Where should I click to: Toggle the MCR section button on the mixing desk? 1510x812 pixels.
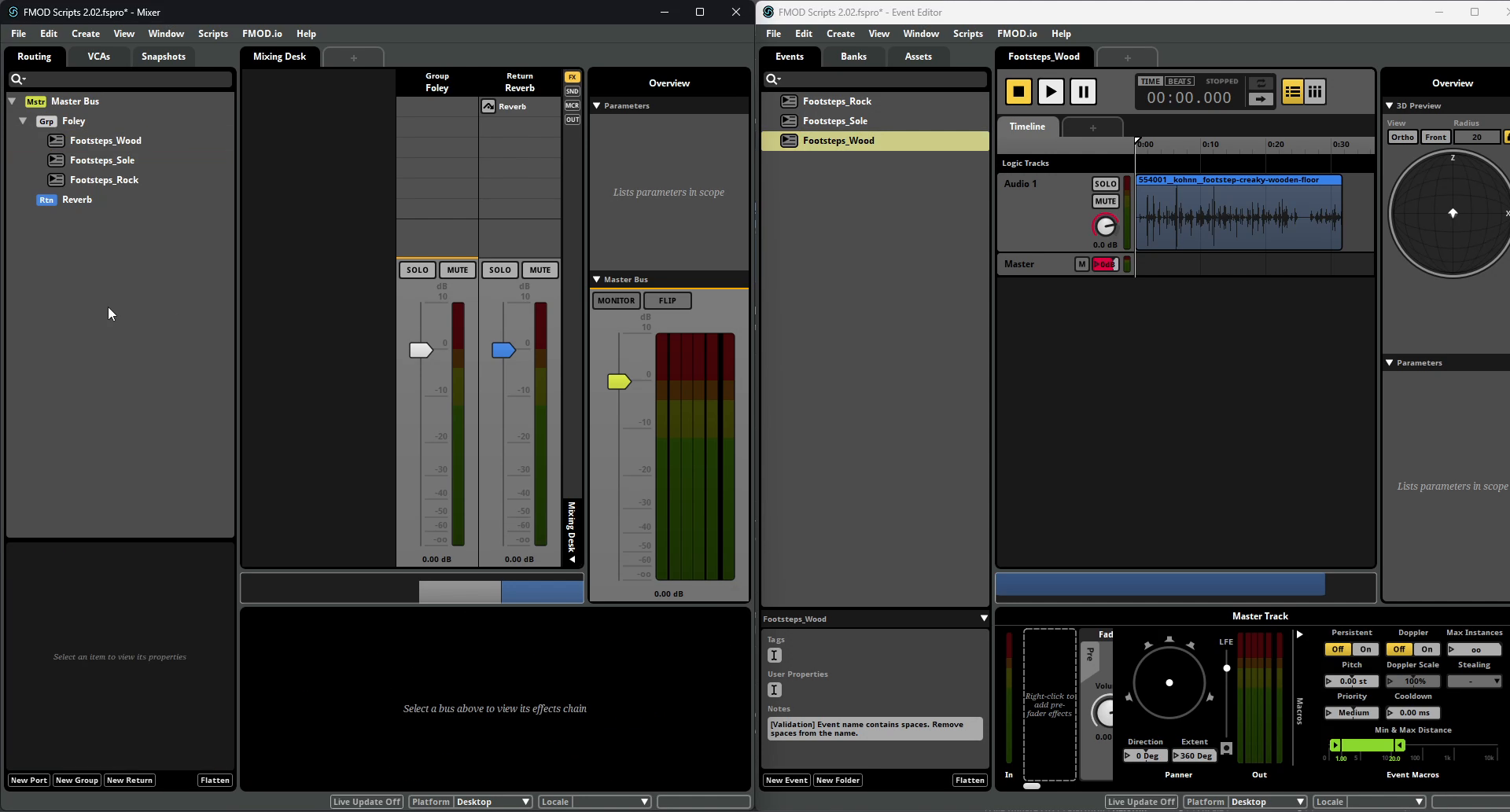[x=572, y=105]
